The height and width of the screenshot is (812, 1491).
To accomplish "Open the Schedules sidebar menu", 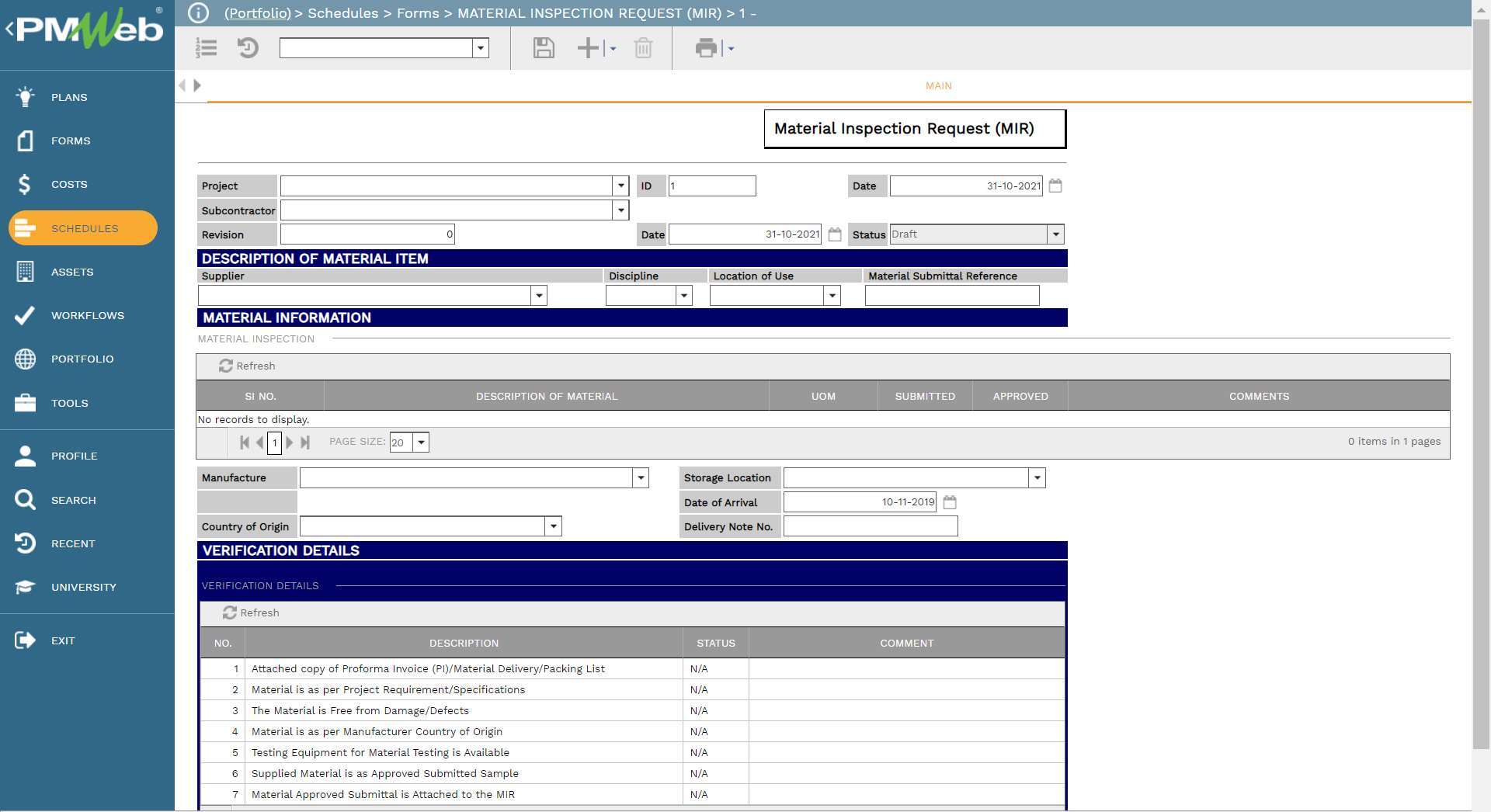I will [x=85, y=228].
